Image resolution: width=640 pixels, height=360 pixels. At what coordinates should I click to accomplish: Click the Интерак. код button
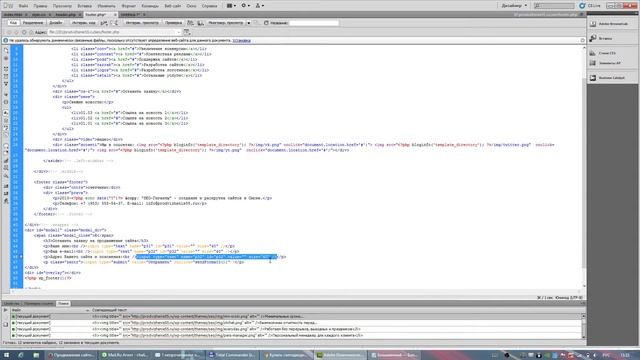(x=84, y=23)
